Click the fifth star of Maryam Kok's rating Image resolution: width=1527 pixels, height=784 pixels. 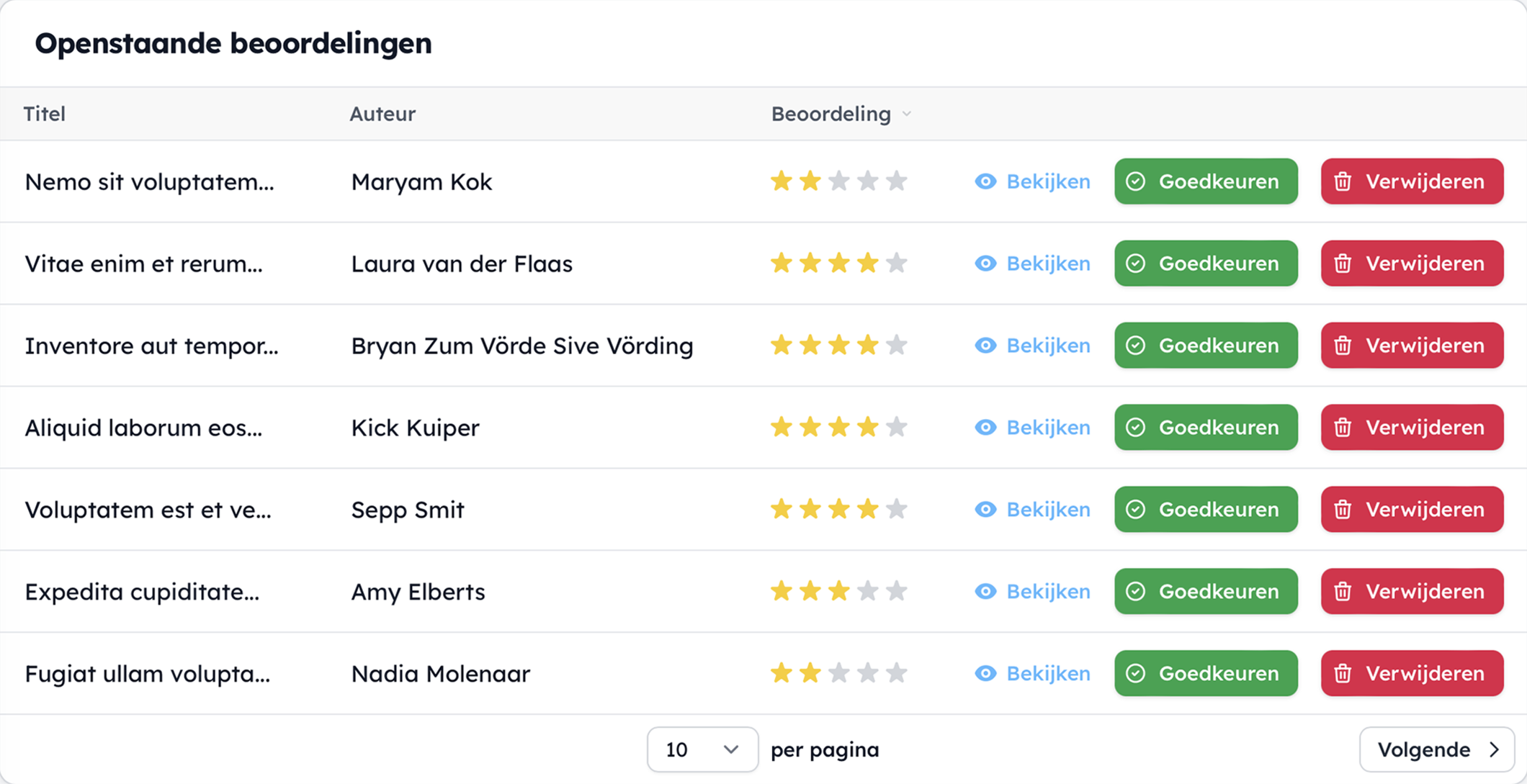point(897,181)
